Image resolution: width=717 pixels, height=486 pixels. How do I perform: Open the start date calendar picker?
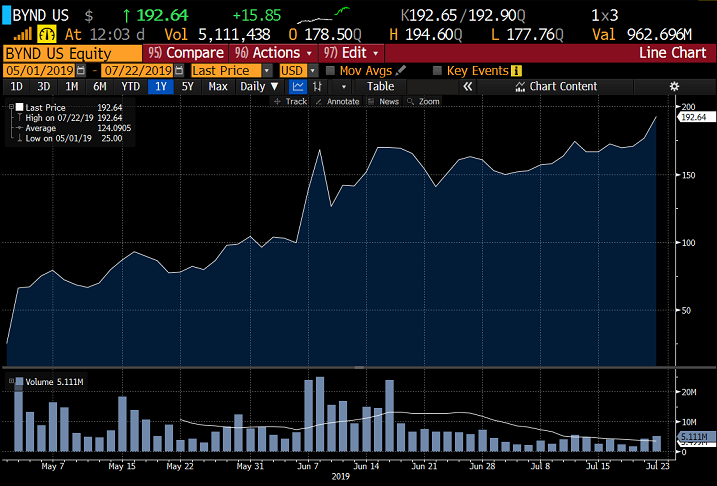[x=81, y=70]
